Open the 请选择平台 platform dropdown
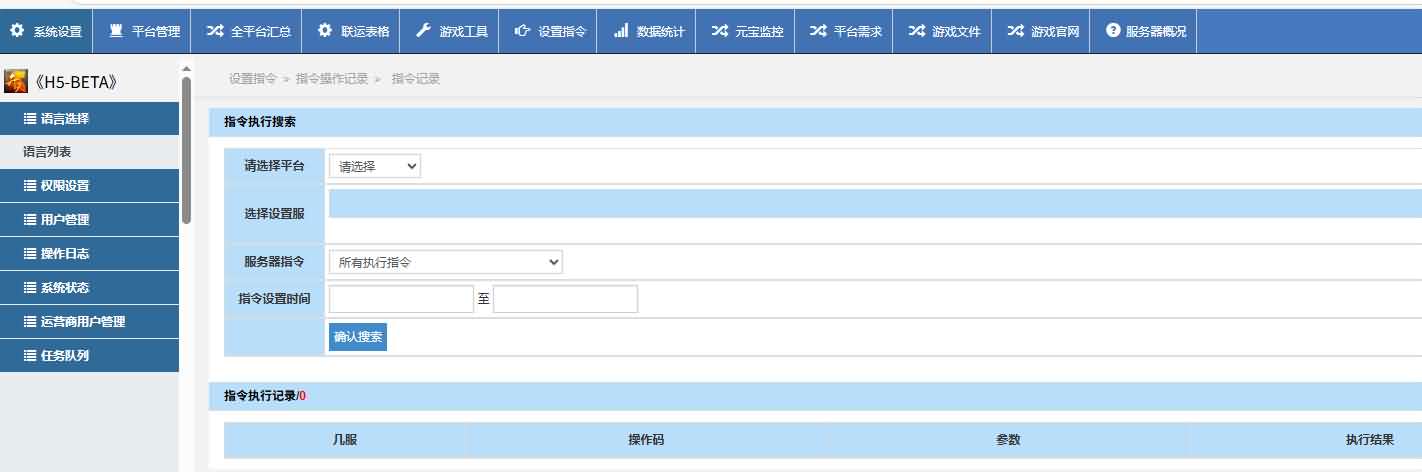 coord(375,166)
